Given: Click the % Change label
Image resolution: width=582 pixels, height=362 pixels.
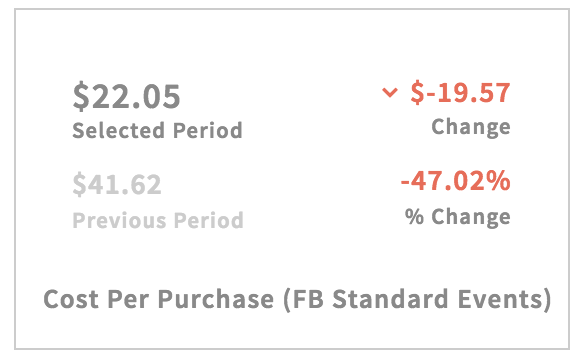Looking at the screenshot, I should tap(458, 217).
